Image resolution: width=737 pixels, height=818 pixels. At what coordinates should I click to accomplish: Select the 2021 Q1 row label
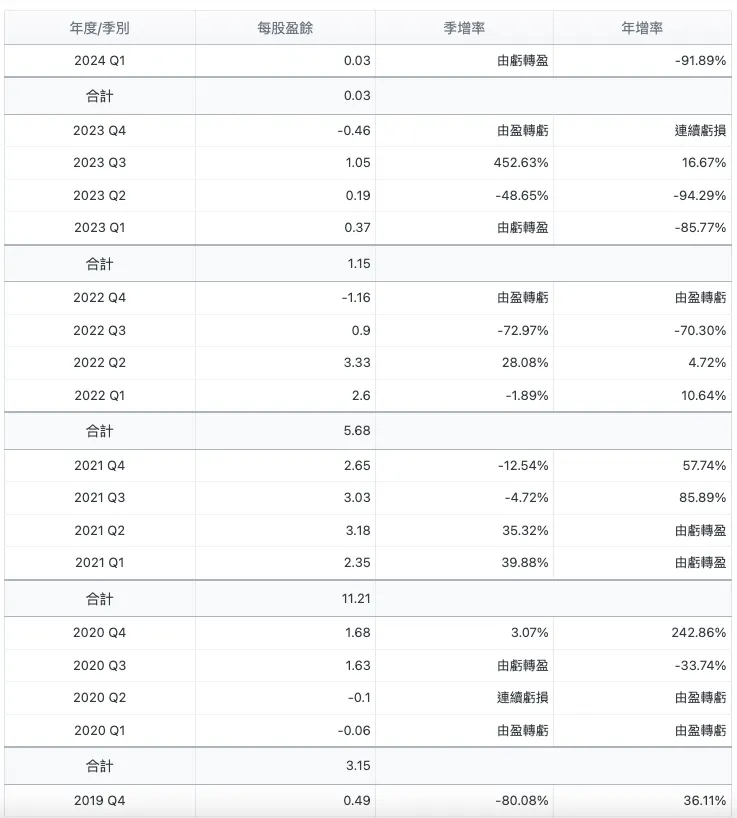pyautogui.click(x=99, y=563)
